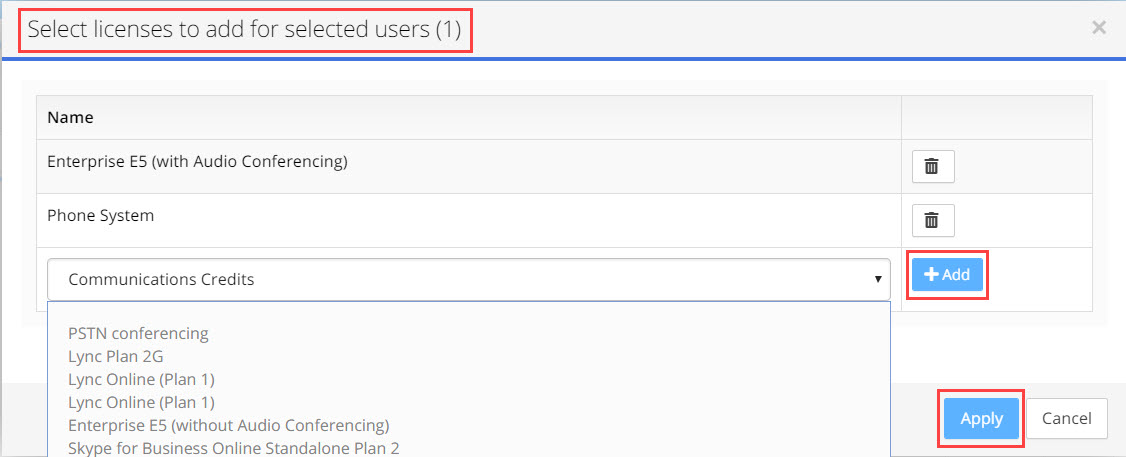This screenshot has width=1126, height=457.
Task: Apply the selected licenses
Action: [982, 419]
